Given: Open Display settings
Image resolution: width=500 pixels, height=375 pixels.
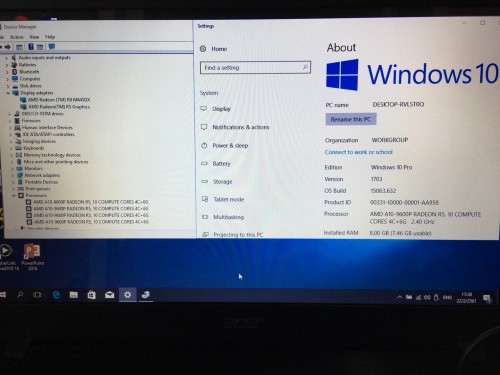Looking at the screenshot, I should coord(221,109).
